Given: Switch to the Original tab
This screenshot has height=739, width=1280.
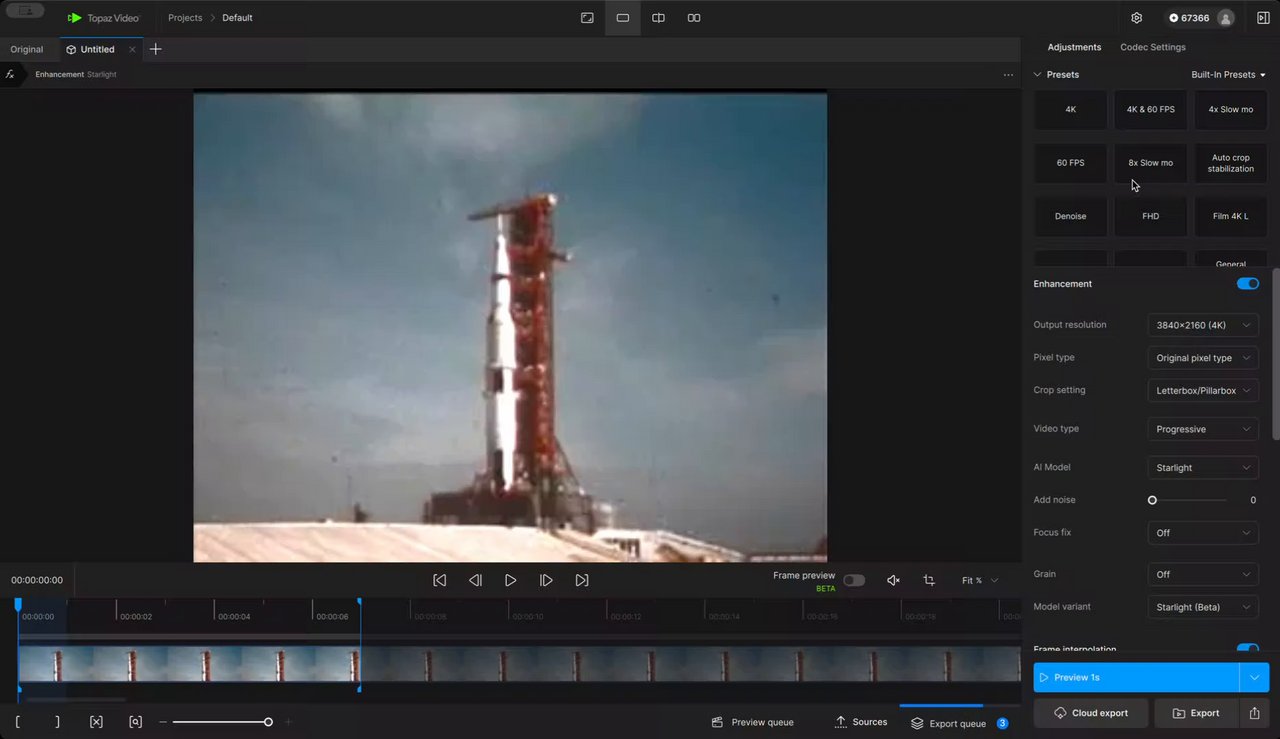Looking at the screenshot, I should click(x=27, y=49).
